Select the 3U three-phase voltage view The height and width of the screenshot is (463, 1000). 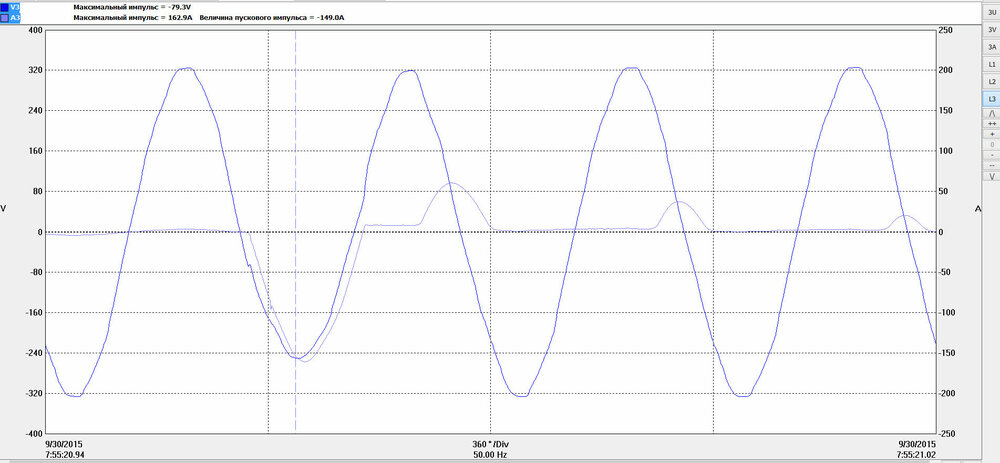tap(992, 12)
